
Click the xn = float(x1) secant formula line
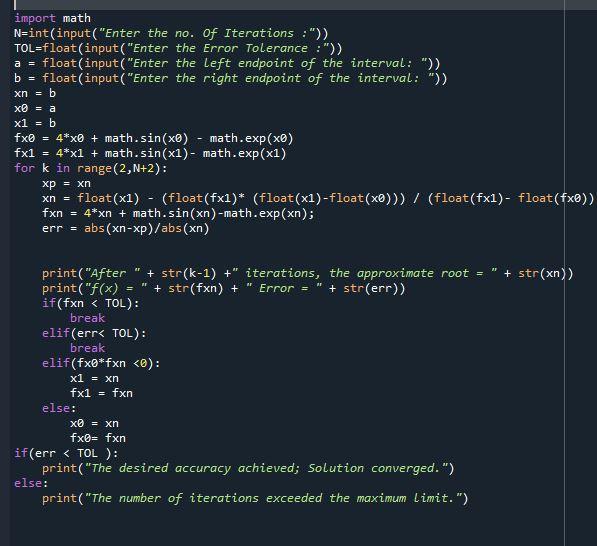pos(318,198)
